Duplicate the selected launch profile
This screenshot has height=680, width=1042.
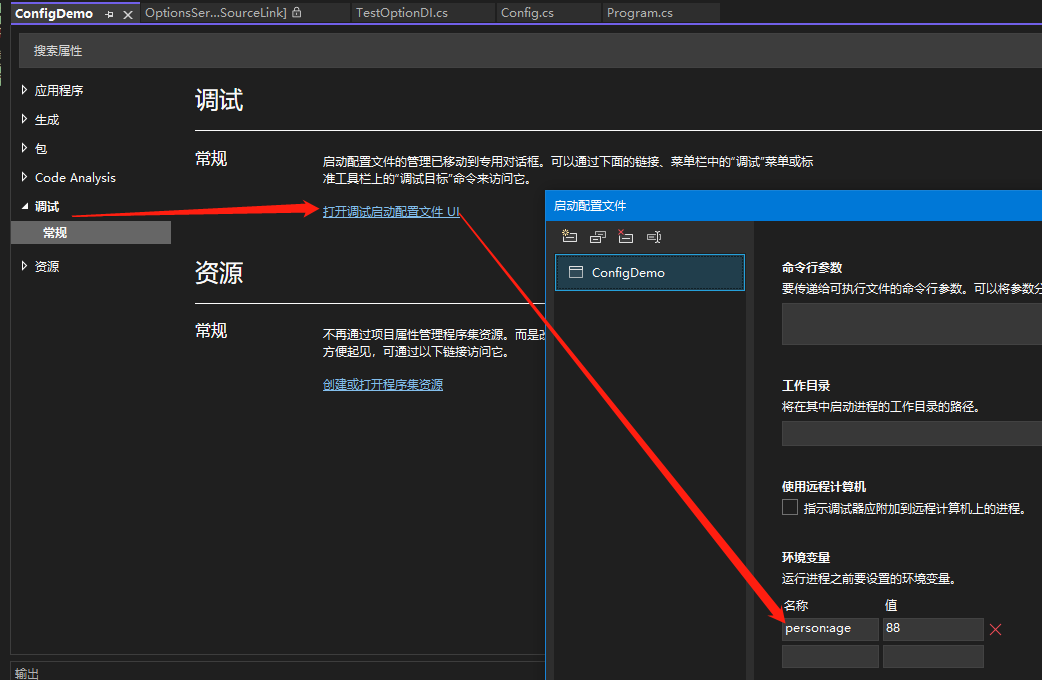pos(598,237)
